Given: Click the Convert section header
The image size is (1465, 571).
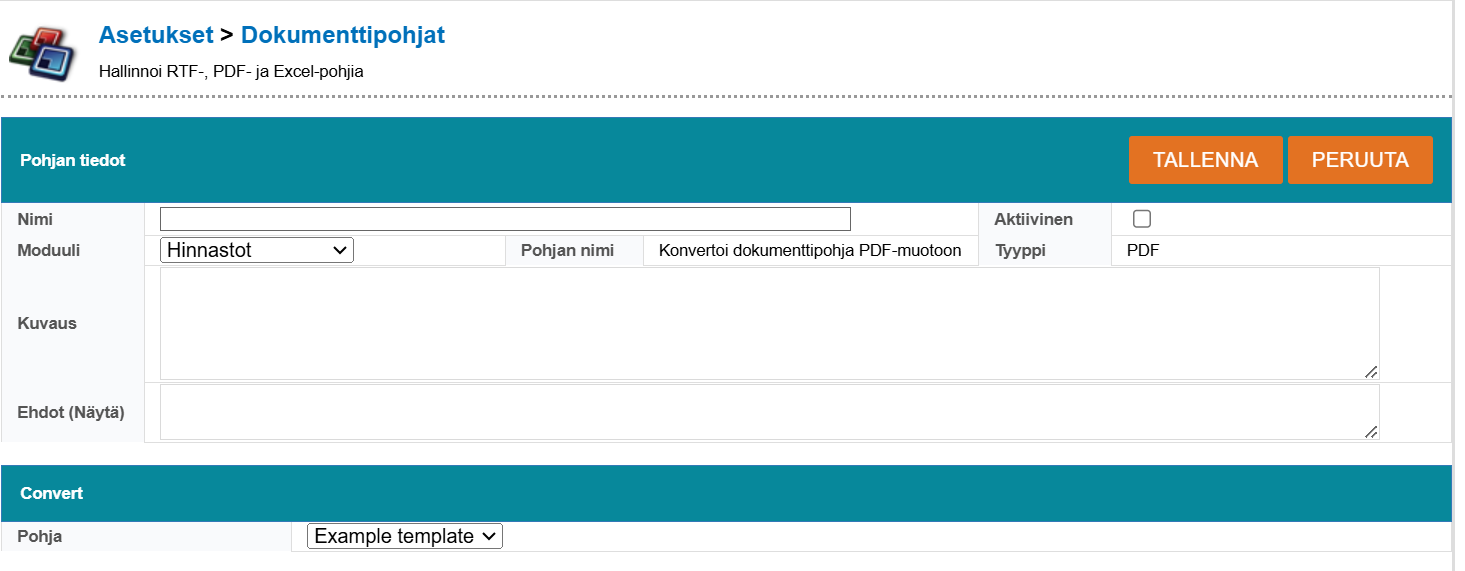Looking at the screenshot, I should point(51,493).
